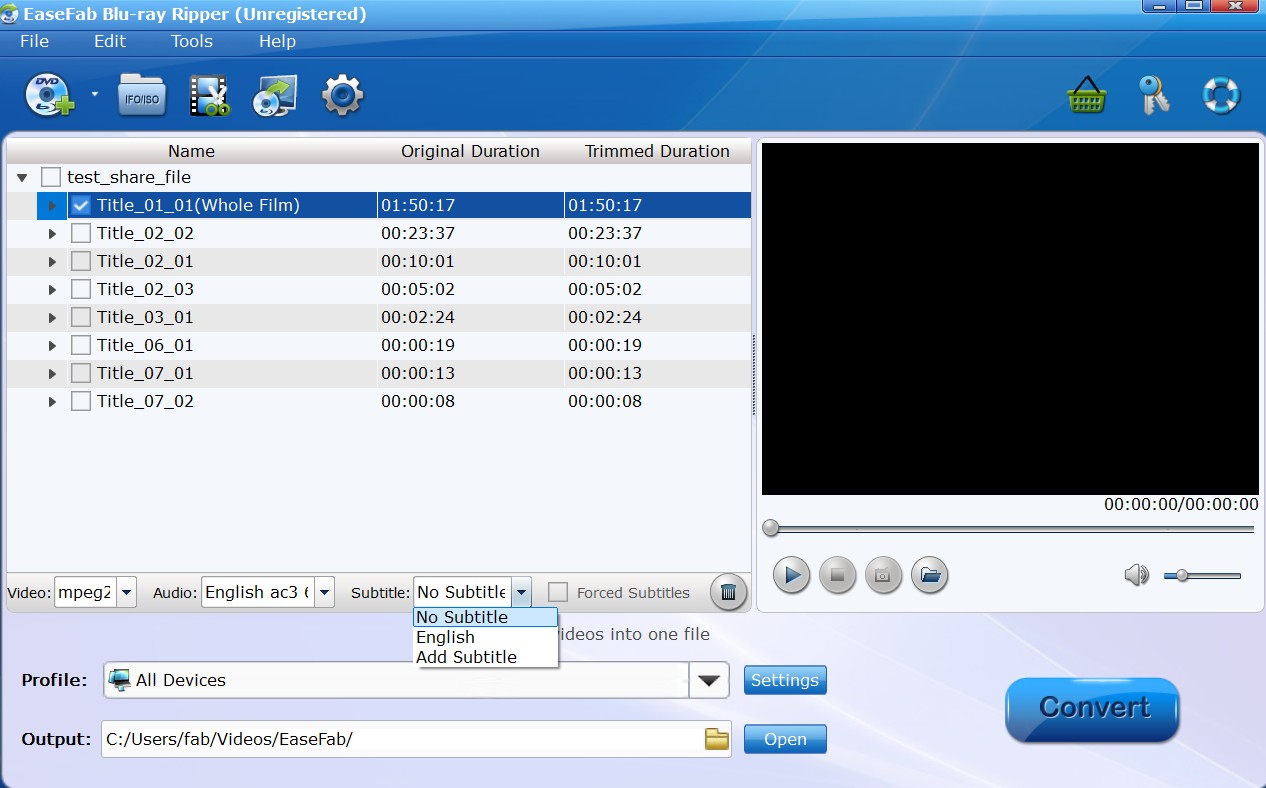The image size is (1266, 788).
Task: Uncheck the Title_01_01 Whole Film checkbox
Action: pyautogui.click(x=79, y=204)
